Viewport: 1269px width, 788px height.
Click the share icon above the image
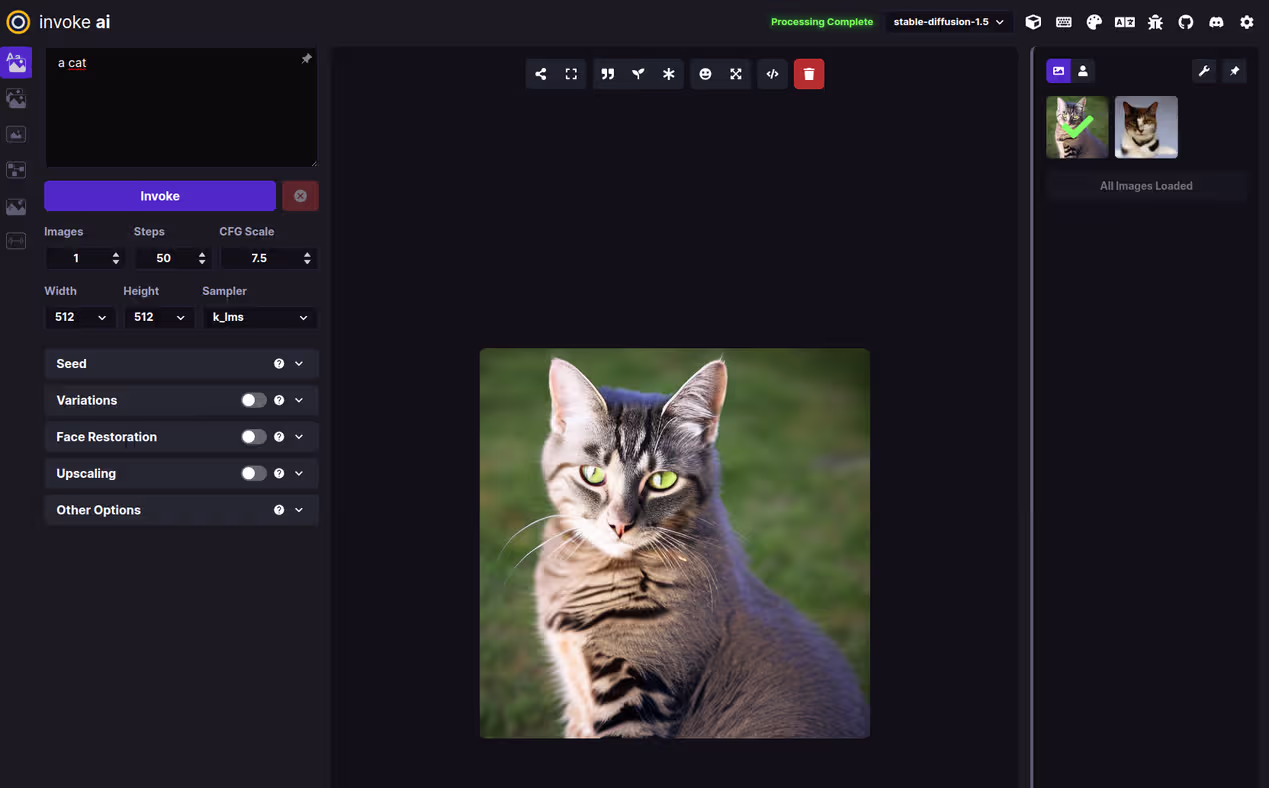coord(541,74)
